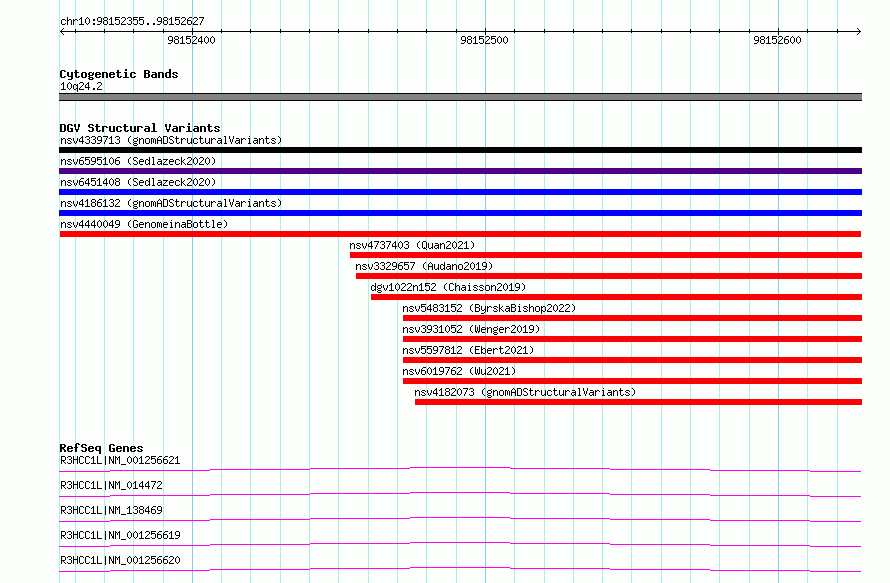The width and height of the screenshot is (890, 583).
Task: Click the black bar of nsv4339713
Action: point(460,150)
